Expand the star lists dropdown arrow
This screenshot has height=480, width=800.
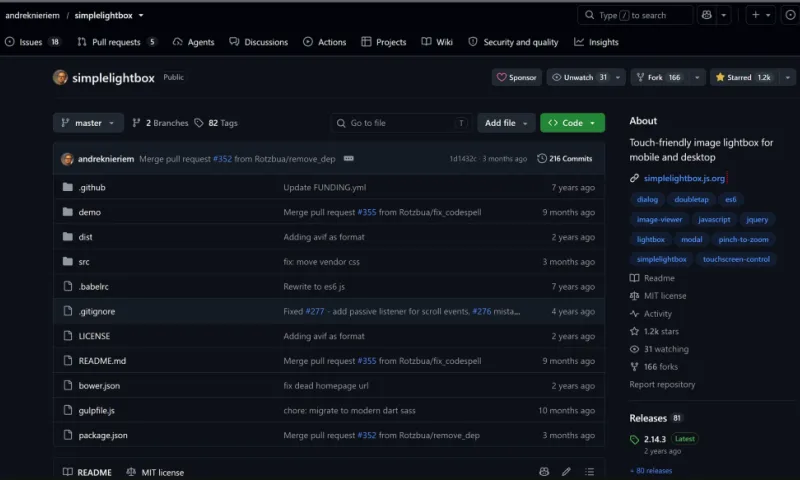pyautogui.click(x=788, y=78)
